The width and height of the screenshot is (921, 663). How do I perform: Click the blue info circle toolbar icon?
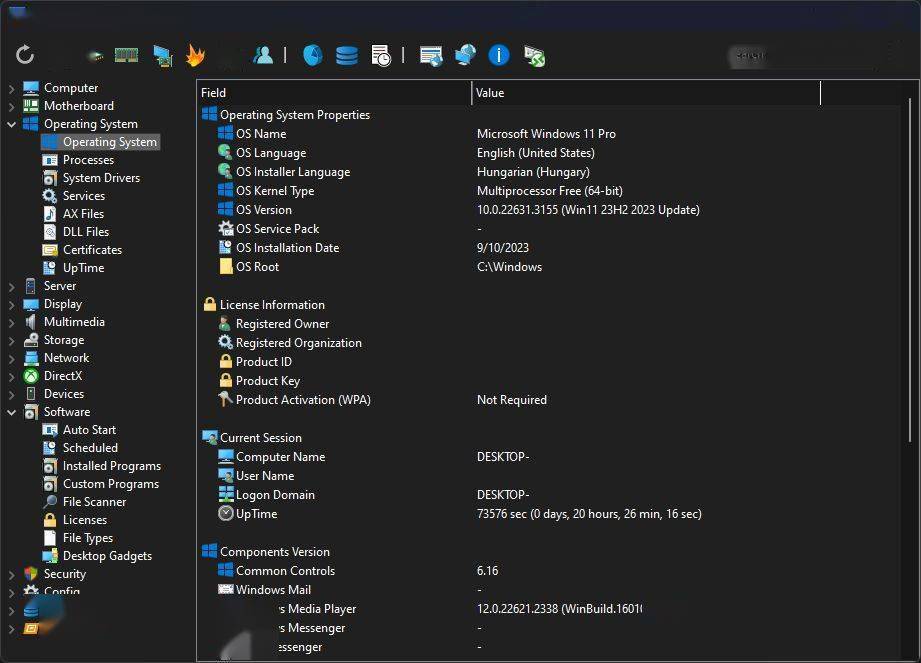point(499,55)
